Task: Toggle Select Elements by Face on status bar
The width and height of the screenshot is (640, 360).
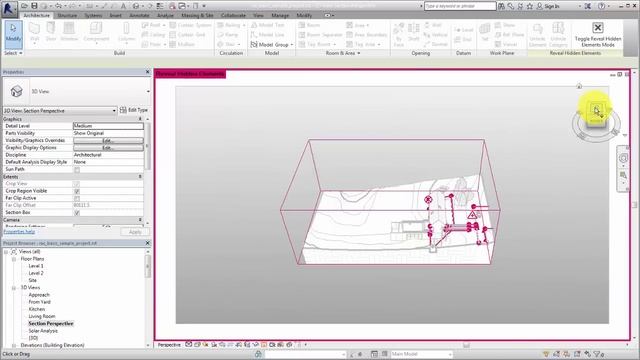Action: click(577, 354)
